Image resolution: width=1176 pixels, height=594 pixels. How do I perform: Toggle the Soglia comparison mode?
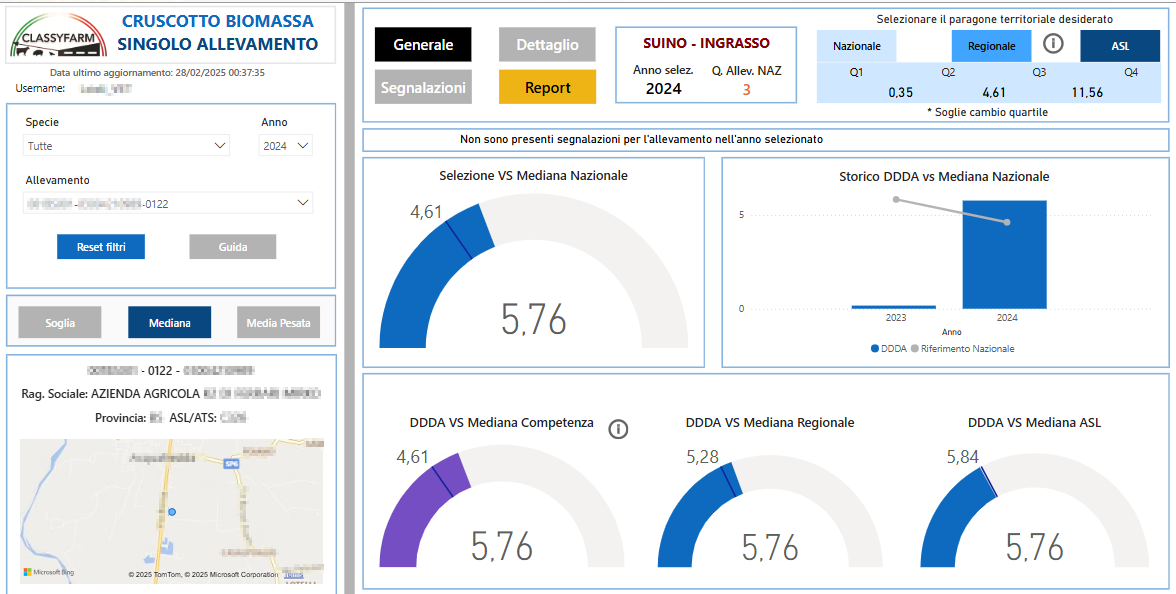pos(60,322)
